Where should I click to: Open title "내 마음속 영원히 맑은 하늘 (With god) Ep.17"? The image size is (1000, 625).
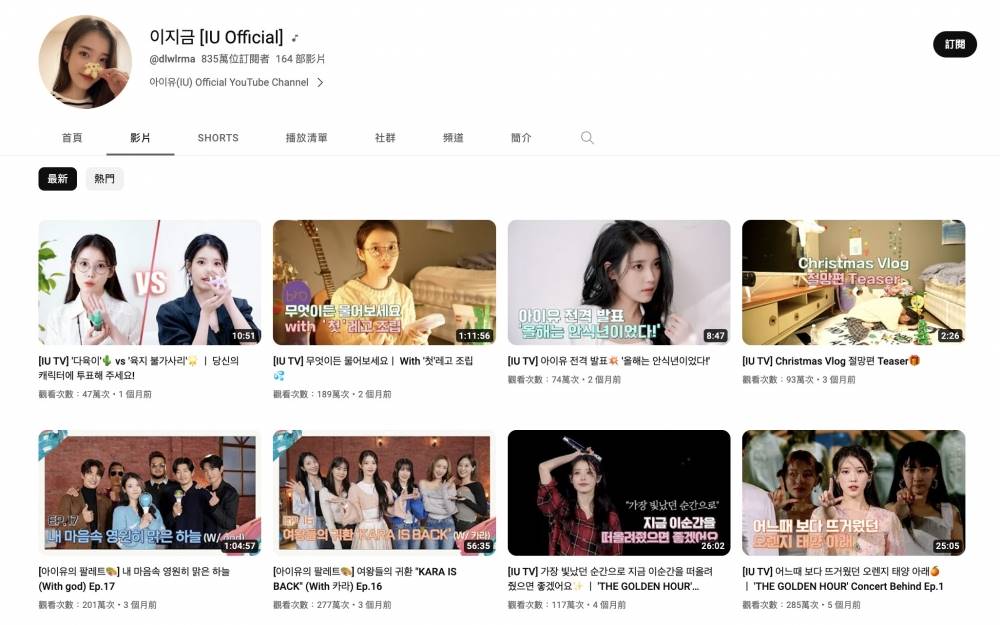(x=134, y=578)
